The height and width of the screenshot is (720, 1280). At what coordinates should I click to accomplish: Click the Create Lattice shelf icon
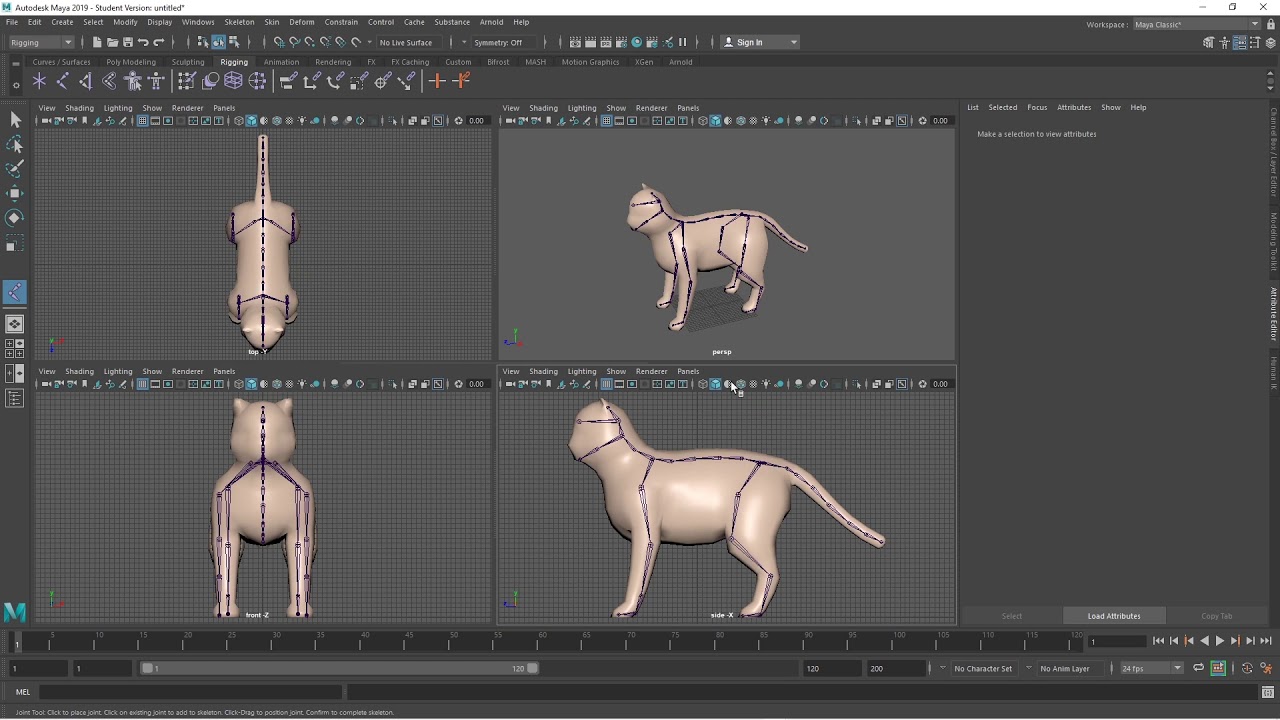tap(233, 82)
